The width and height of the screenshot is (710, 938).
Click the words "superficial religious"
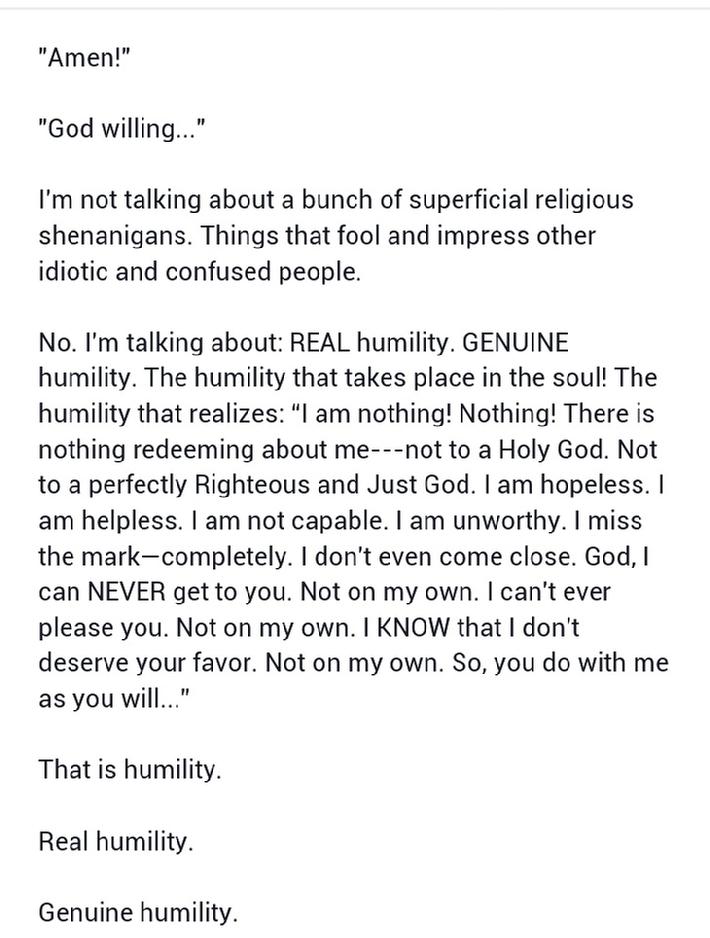[520, 200]
